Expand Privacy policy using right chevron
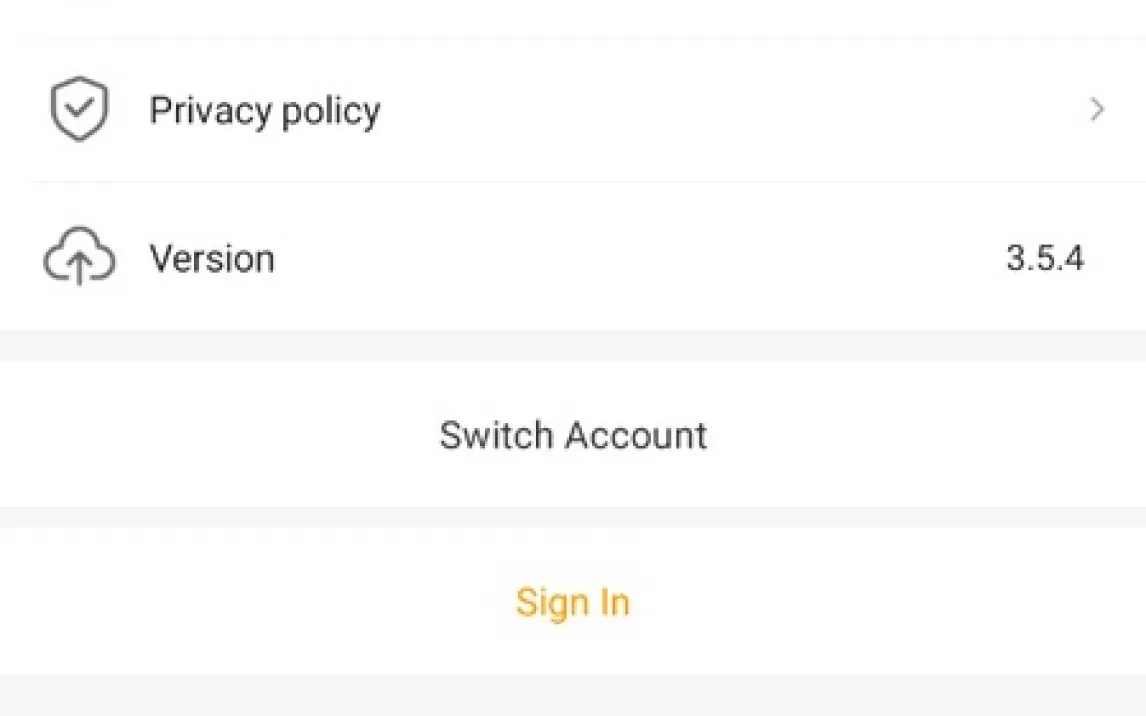The height and width of the screenshot is (716, 1146). coord(1097,110)
